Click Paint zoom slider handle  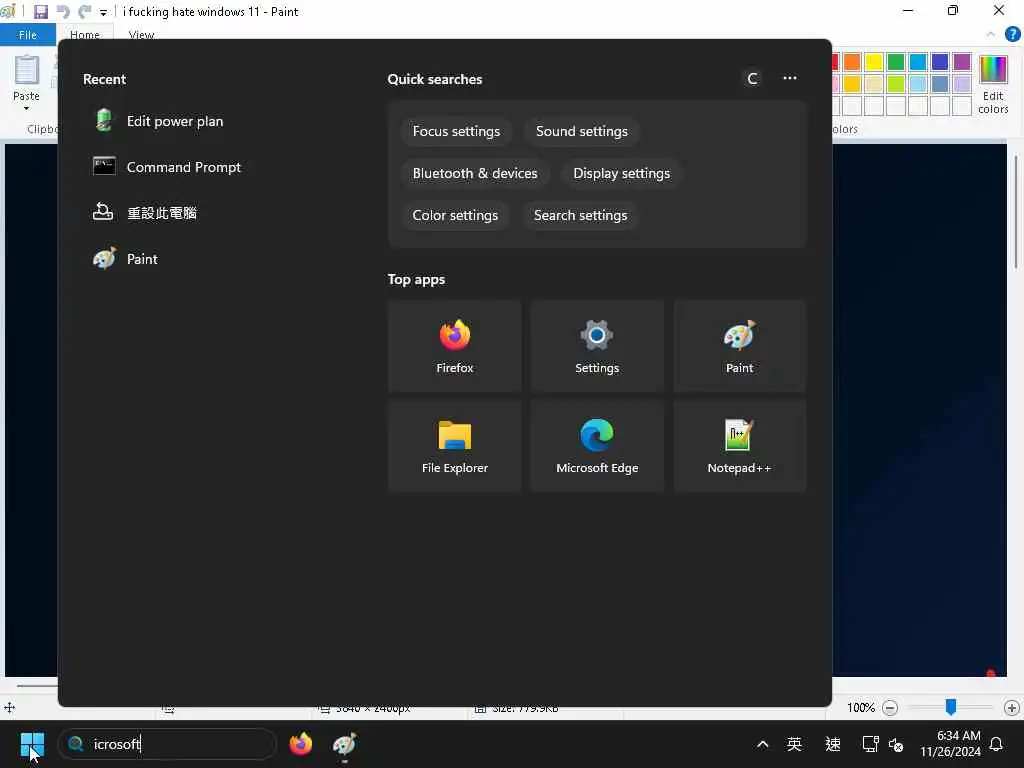(x=951, y=707)
